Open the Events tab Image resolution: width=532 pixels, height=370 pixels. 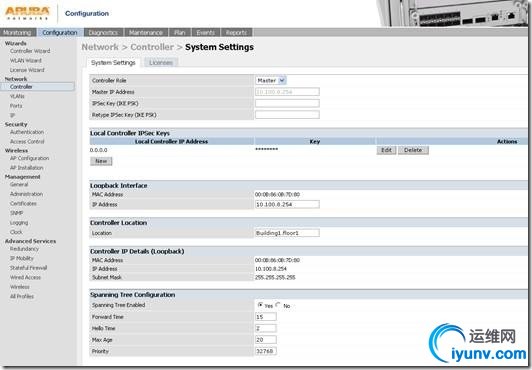206,33
